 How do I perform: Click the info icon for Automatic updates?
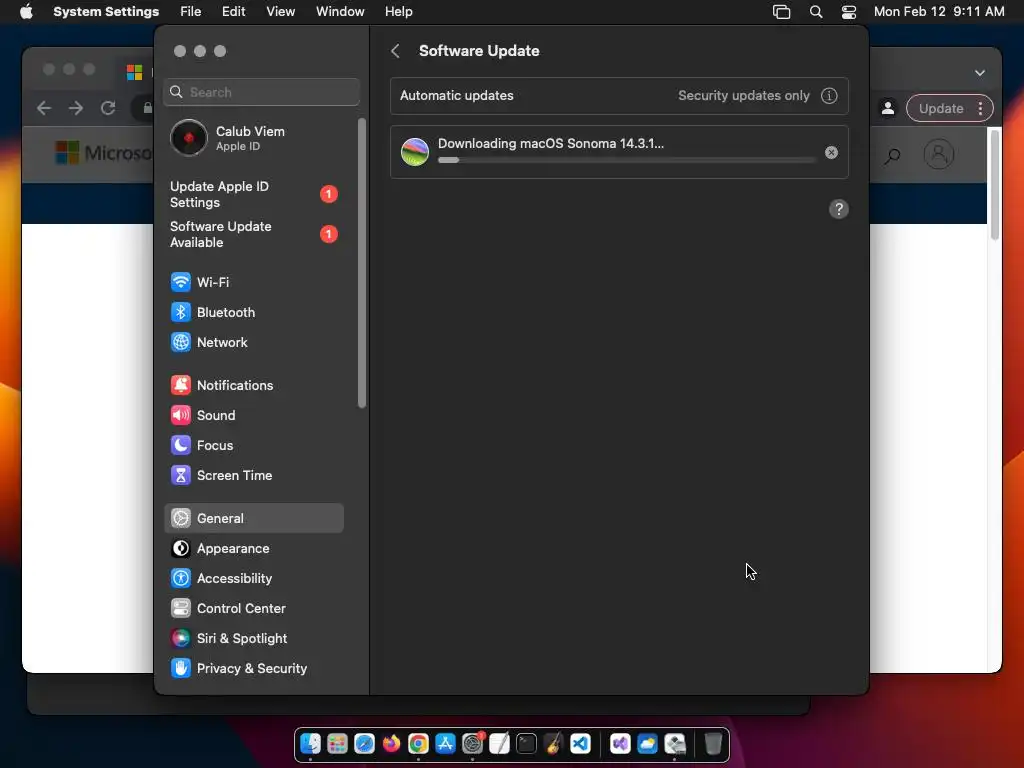tap(829, 95)
